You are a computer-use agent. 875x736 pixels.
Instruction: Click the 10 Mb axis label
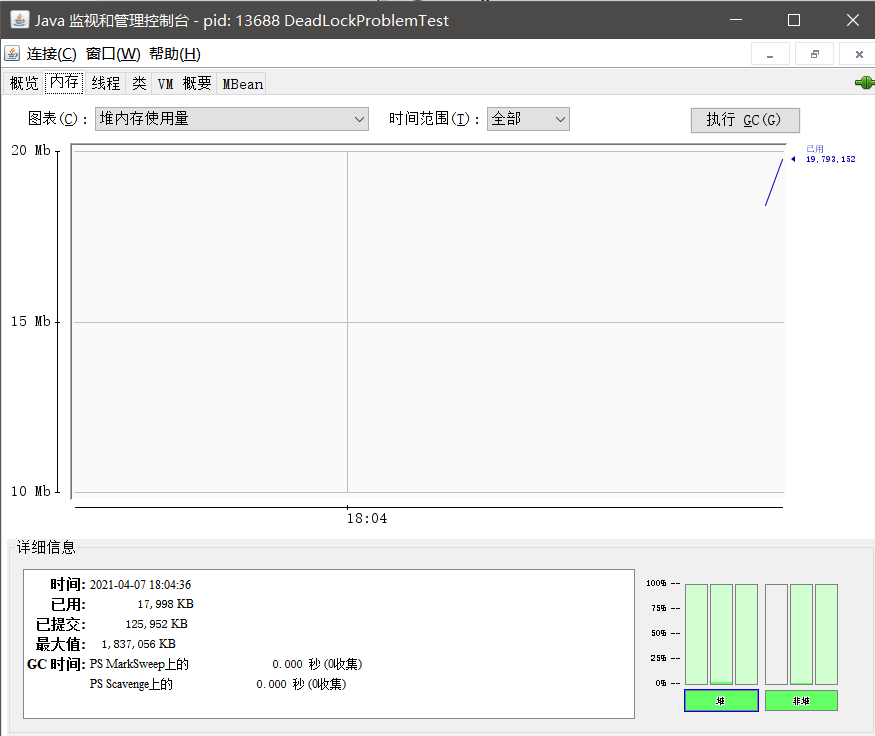pos(31,491)
